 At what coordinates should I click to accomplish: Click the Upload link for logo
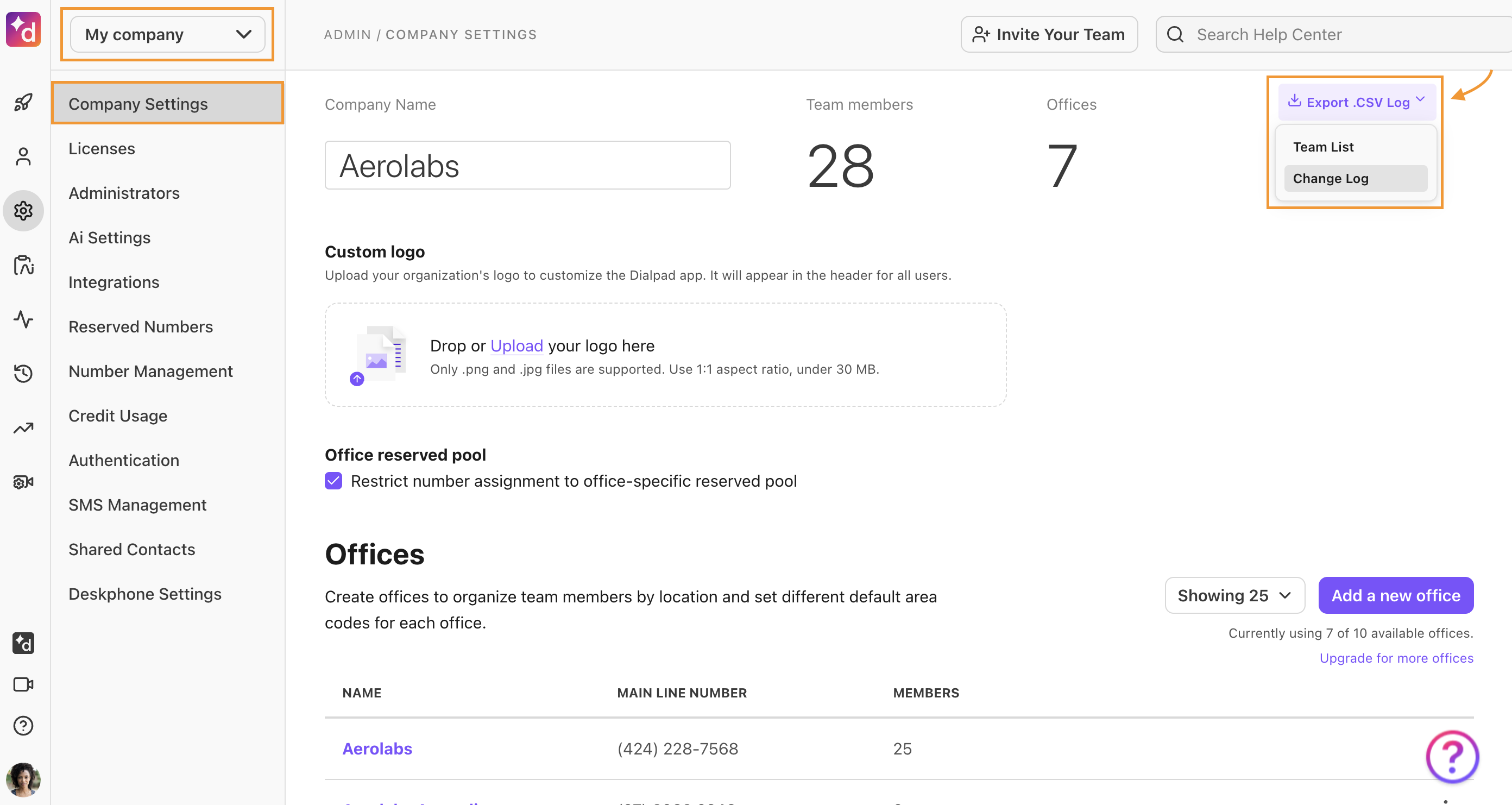coord(516,346)
